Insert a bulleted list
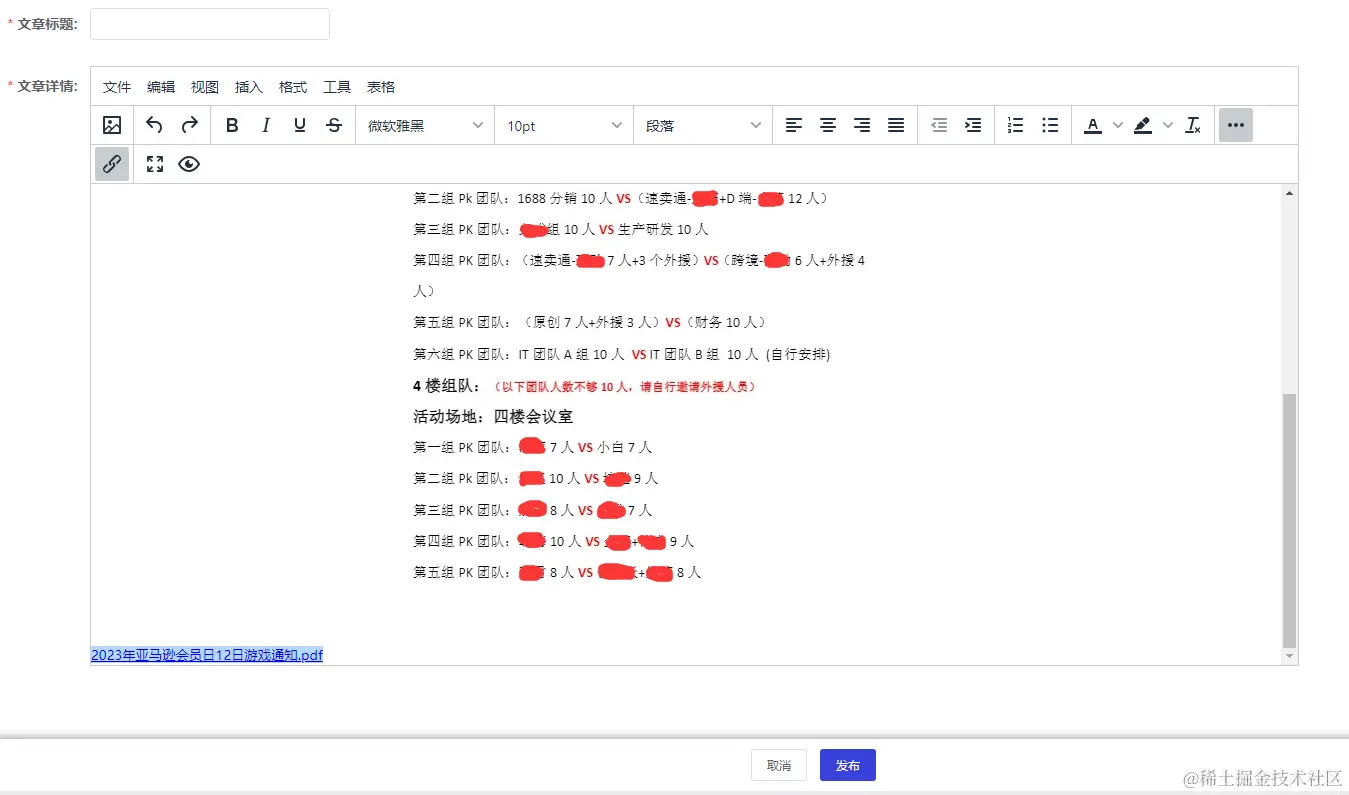 point(1050,125)
